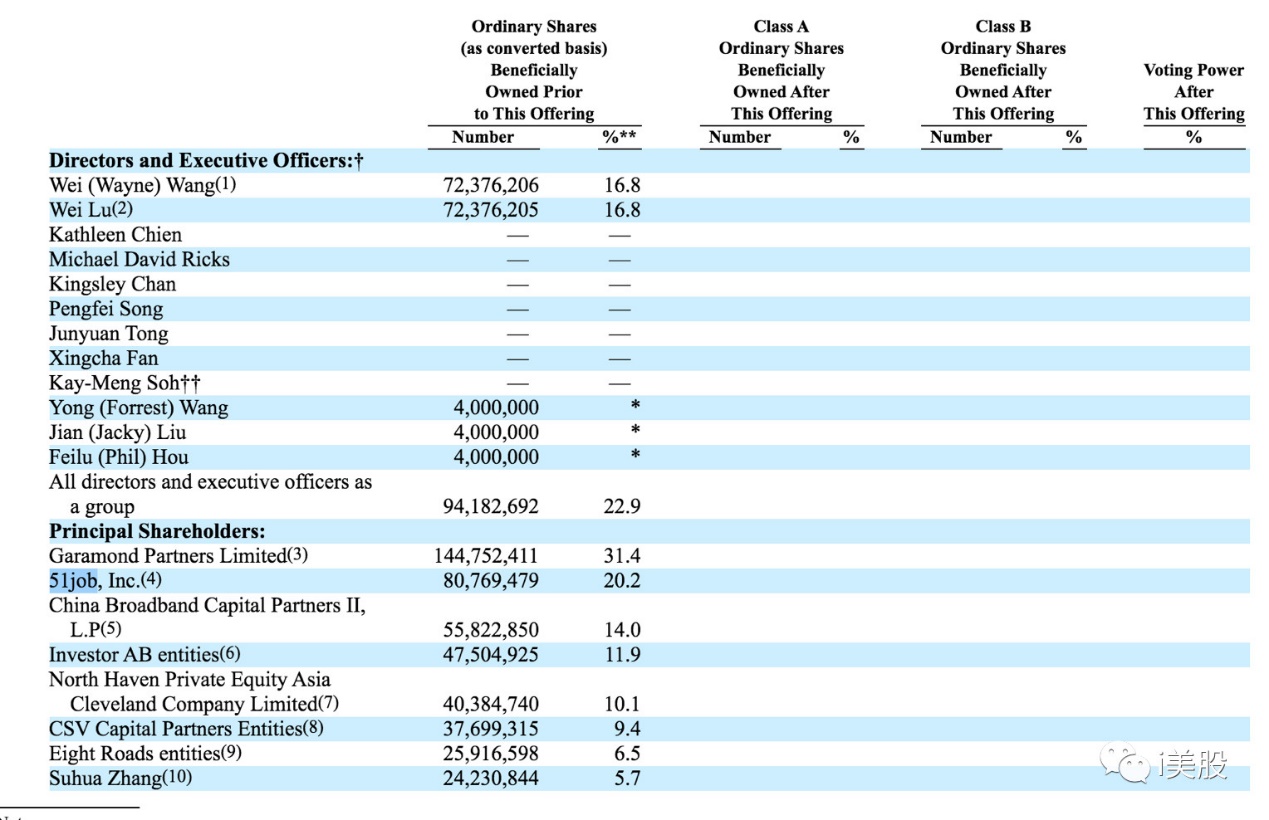
Task: Click 16.8 percent in Wei (Wayne) Wang row
Action: point(621,185)
